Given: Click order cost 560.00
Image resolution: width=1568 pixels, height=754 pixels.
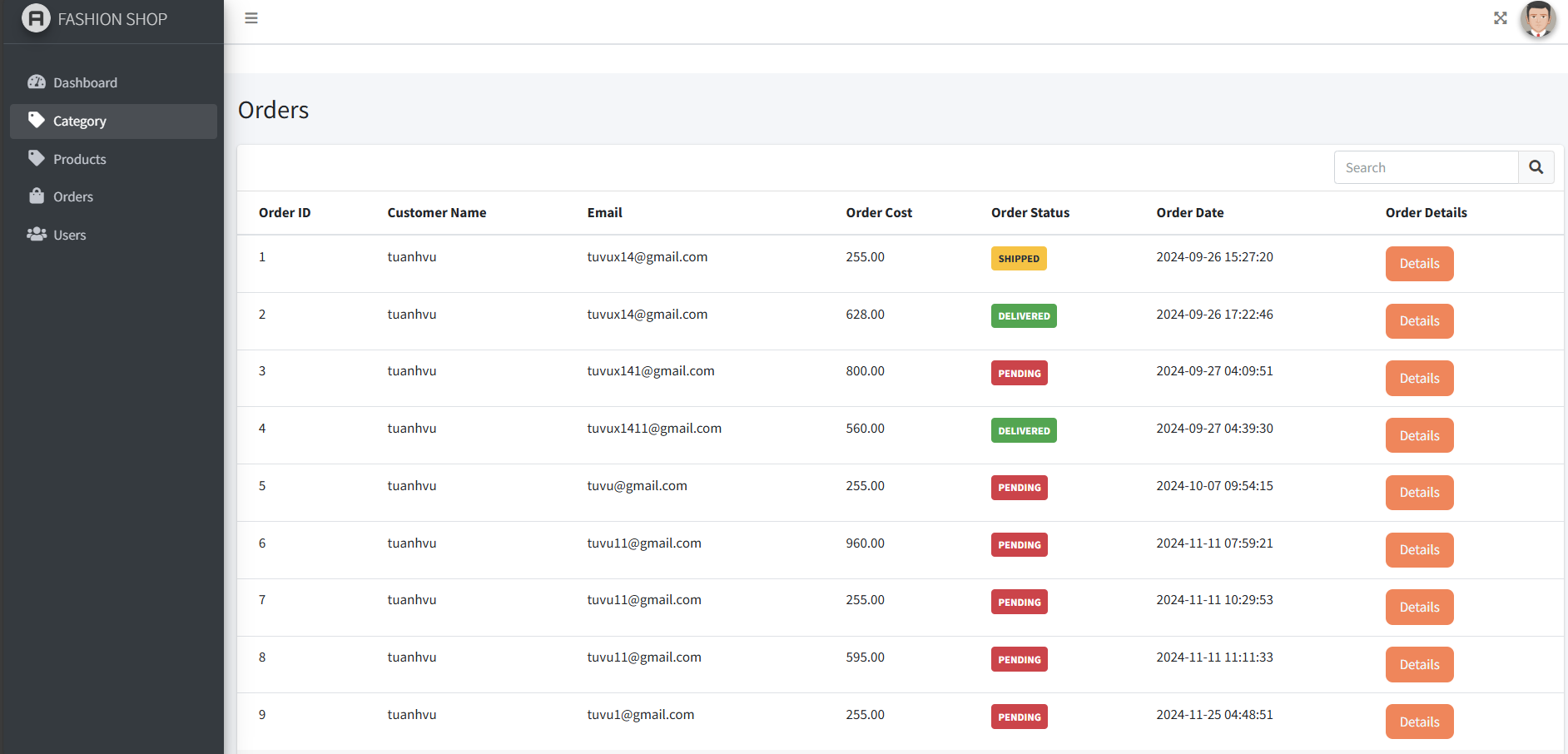Looking at the screenshot, I should (x=866, y=429).
